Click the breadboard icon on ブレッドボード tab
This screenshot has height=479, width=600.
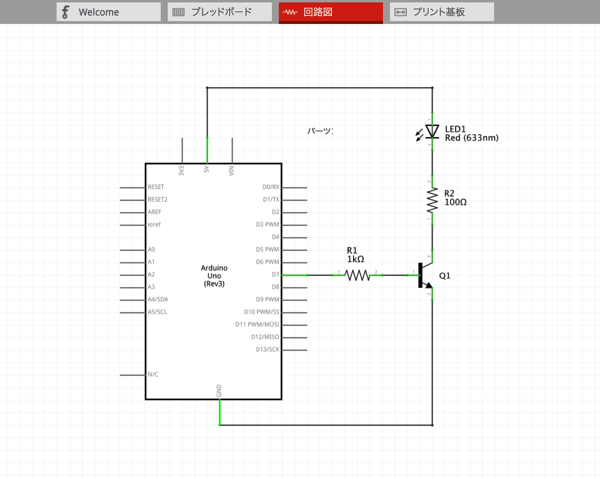[178, 12]
